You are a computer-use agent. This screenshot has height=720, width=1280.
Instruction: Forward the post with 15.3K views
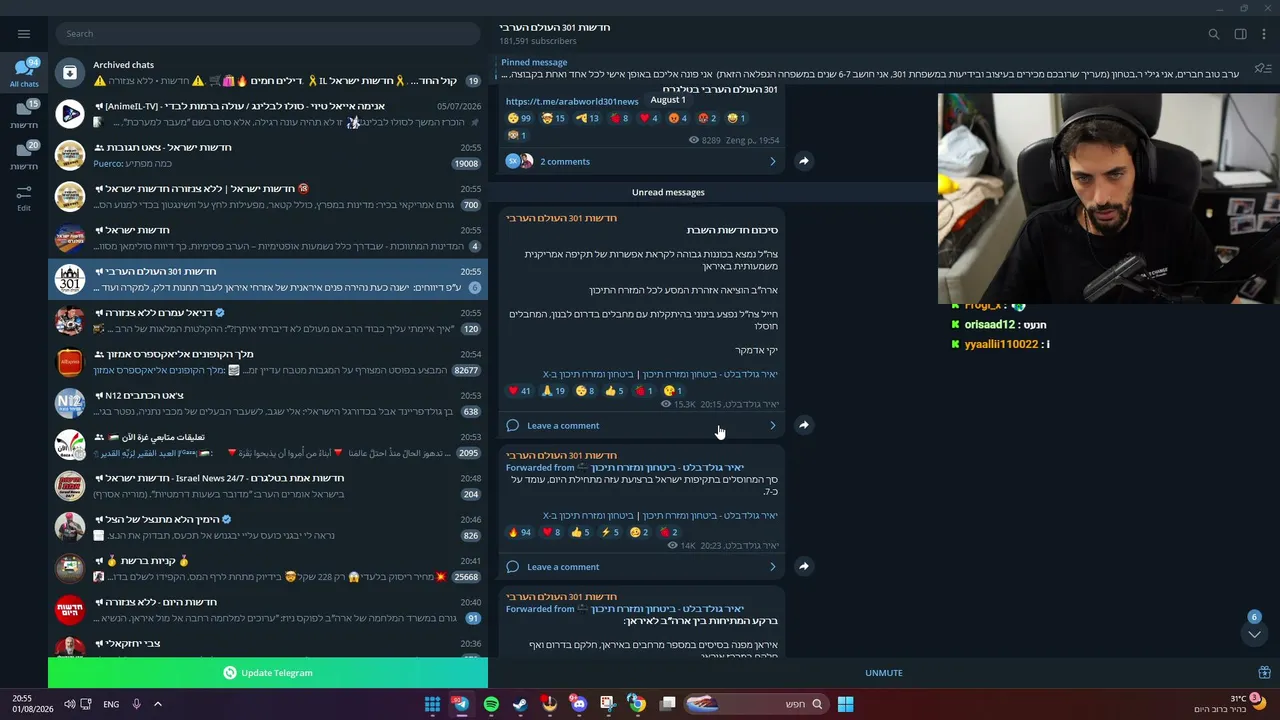(x=803, y=425)
